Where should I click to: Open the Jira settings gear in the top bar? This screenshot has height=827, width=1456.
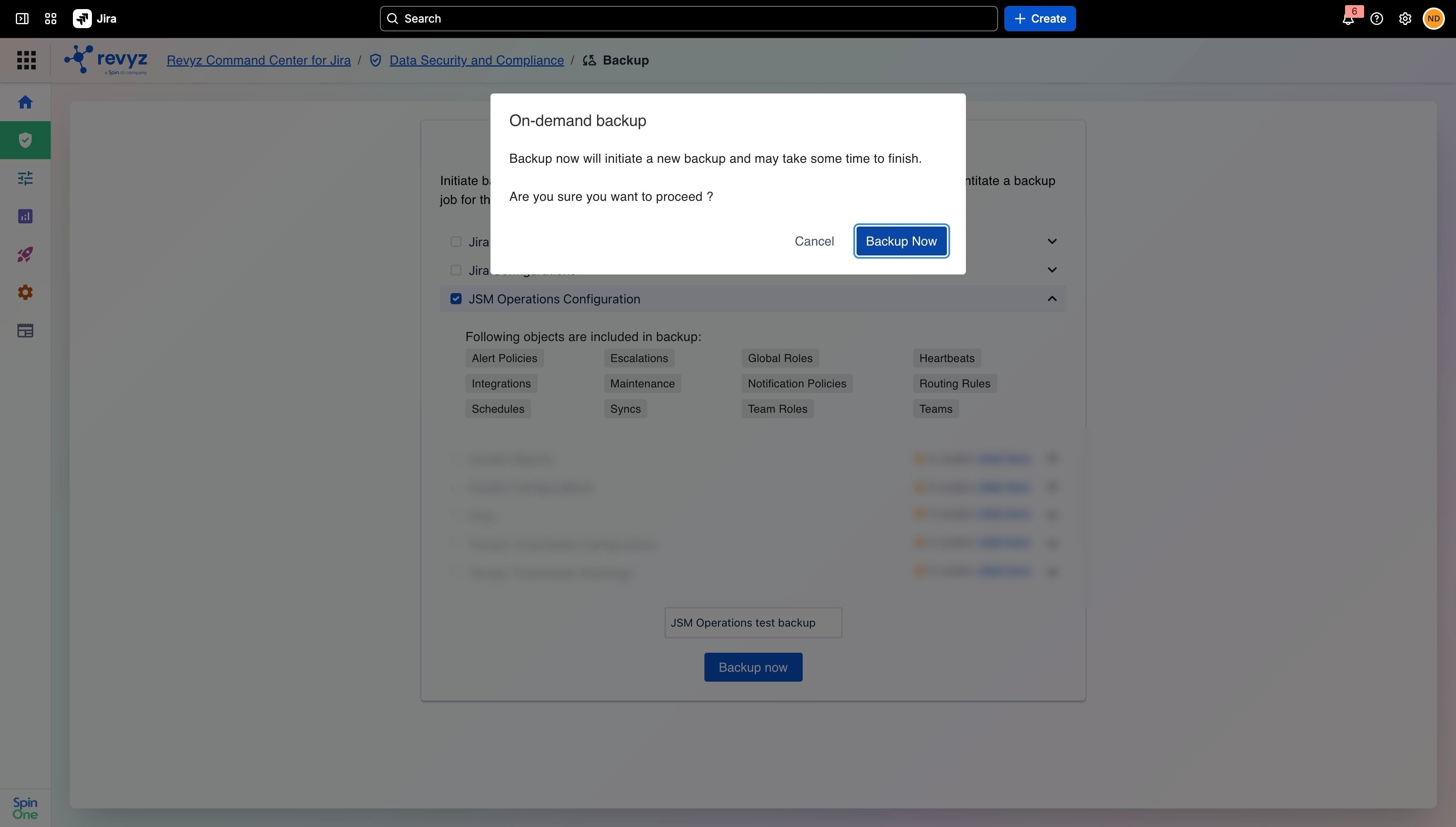[1405, 19]
